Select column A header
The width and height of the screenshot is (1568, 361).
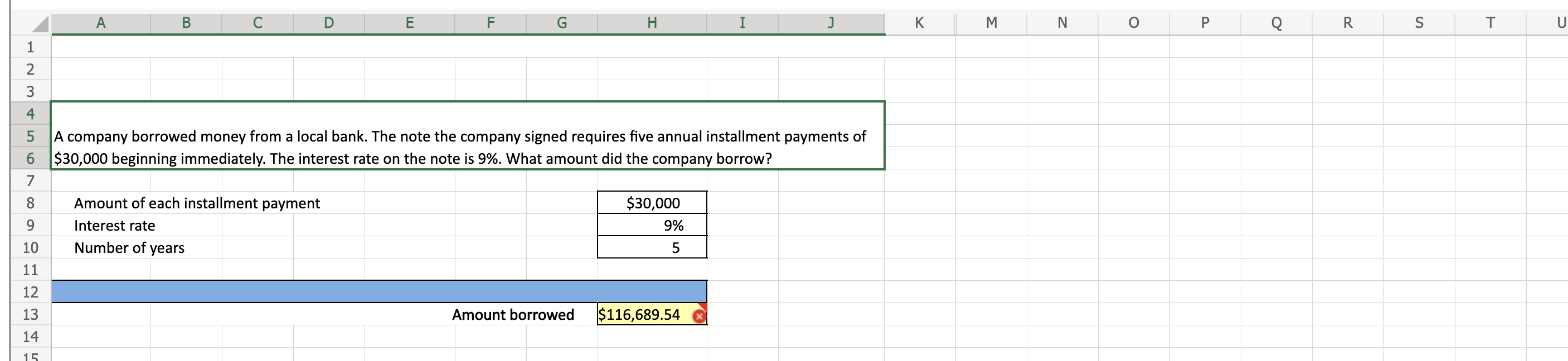click(101, 23)
